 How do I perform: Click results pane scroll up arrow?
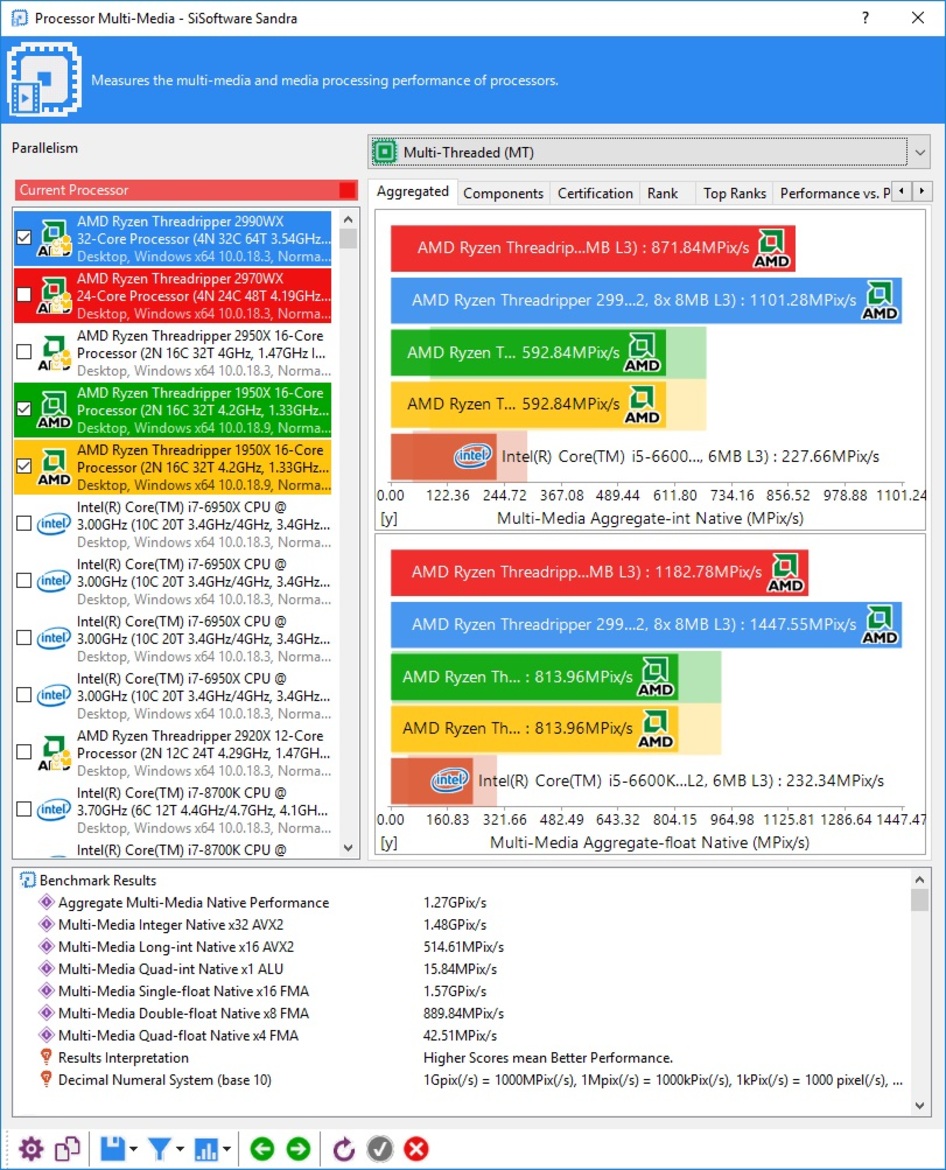pos(919,879)
